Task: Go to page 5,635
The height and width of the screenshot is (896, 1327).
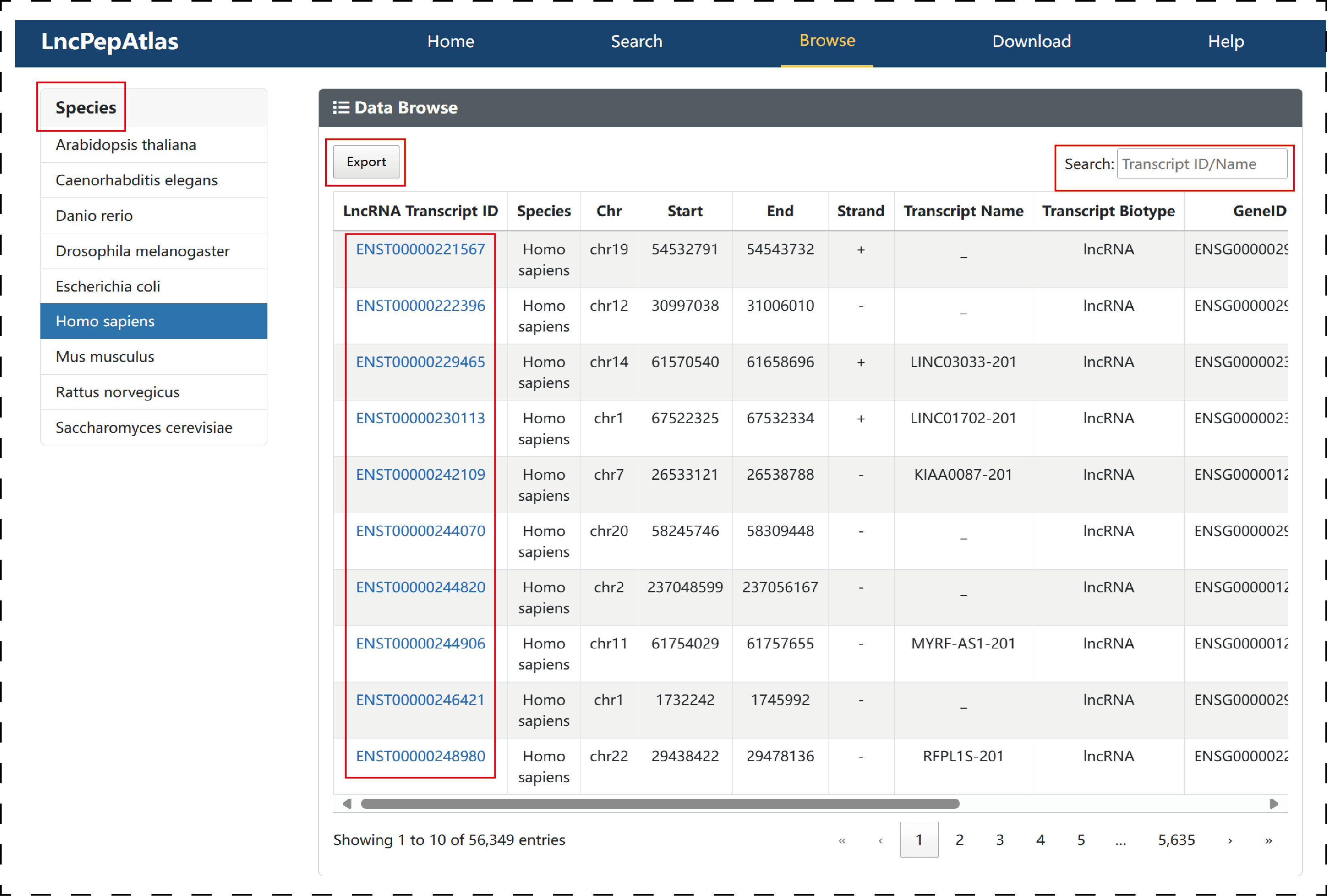Action: (x=1176, y=841)
